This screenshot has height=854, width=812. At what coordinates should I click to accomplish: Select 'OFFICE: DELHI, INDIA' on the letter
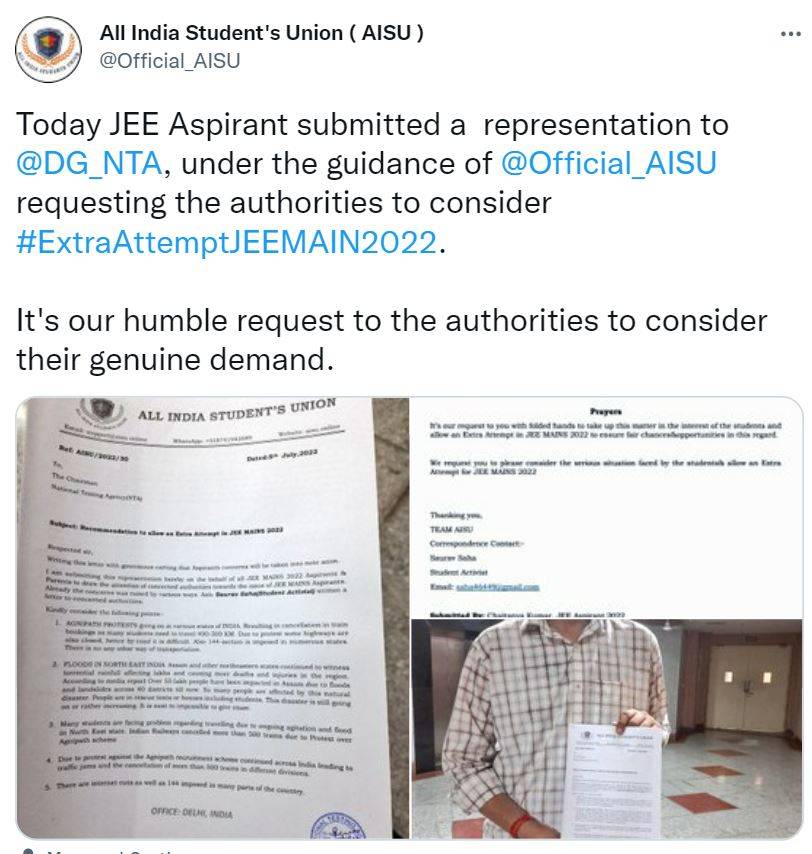tap(191, 813)
